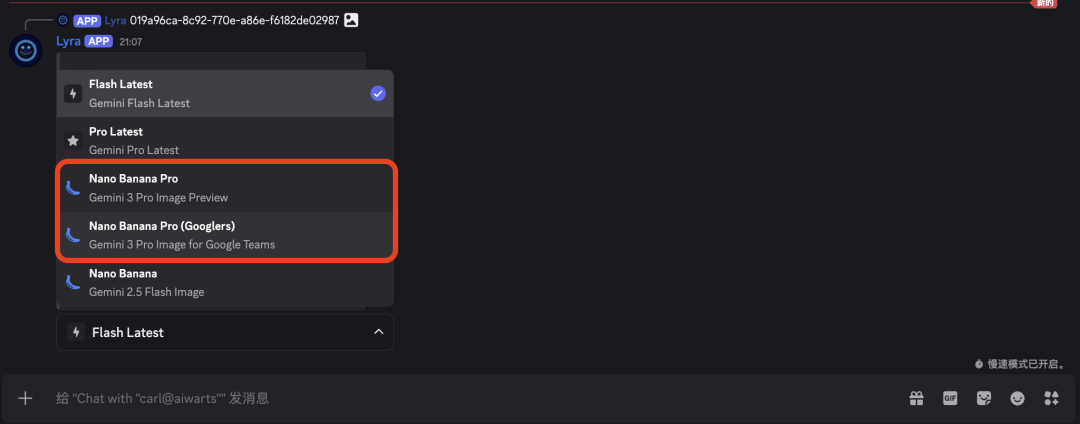Choose Nano Banana Pro Image Preview option

click(x=225, y=187)
